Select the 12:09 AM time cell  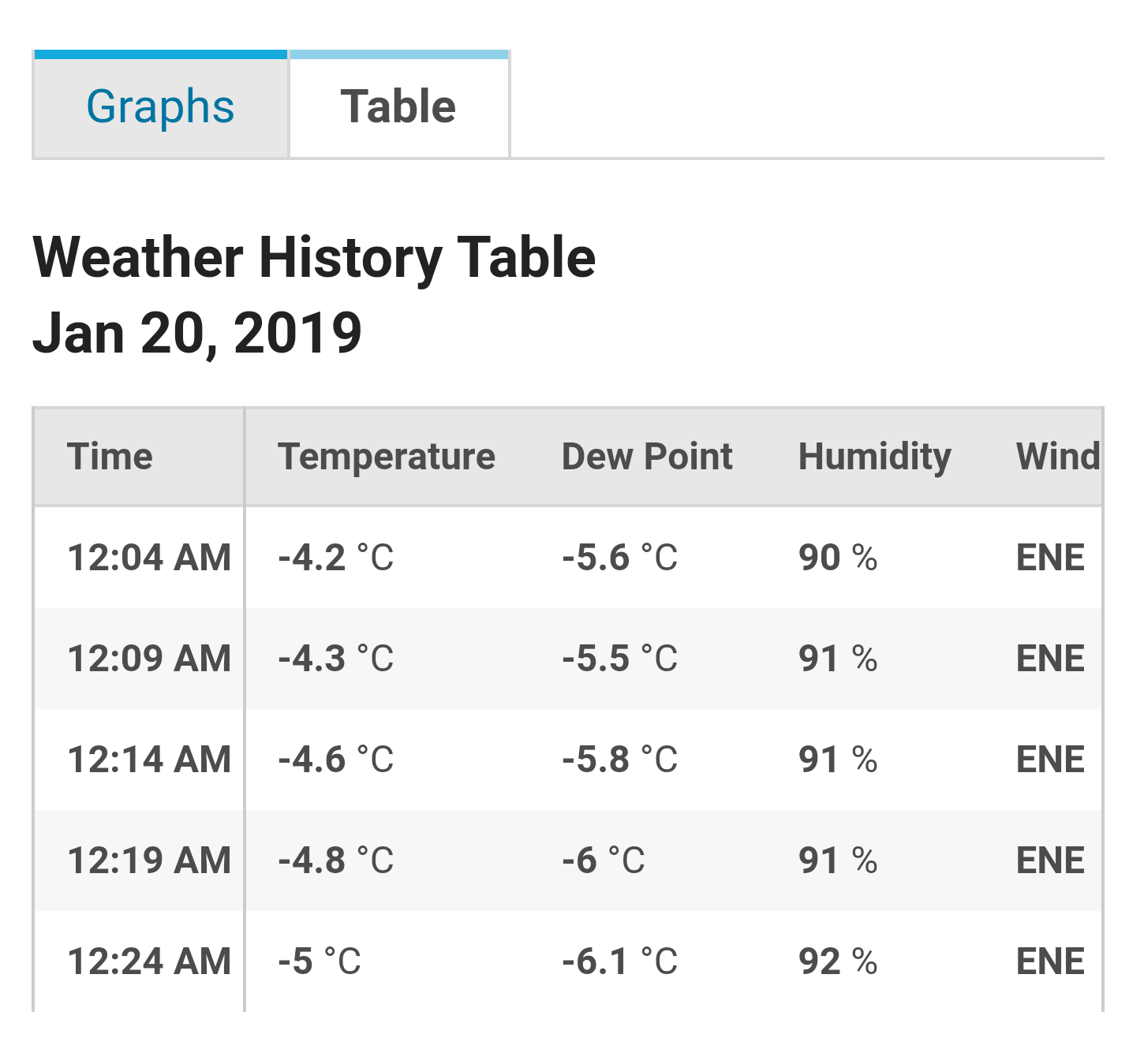[x=149, y=659]
